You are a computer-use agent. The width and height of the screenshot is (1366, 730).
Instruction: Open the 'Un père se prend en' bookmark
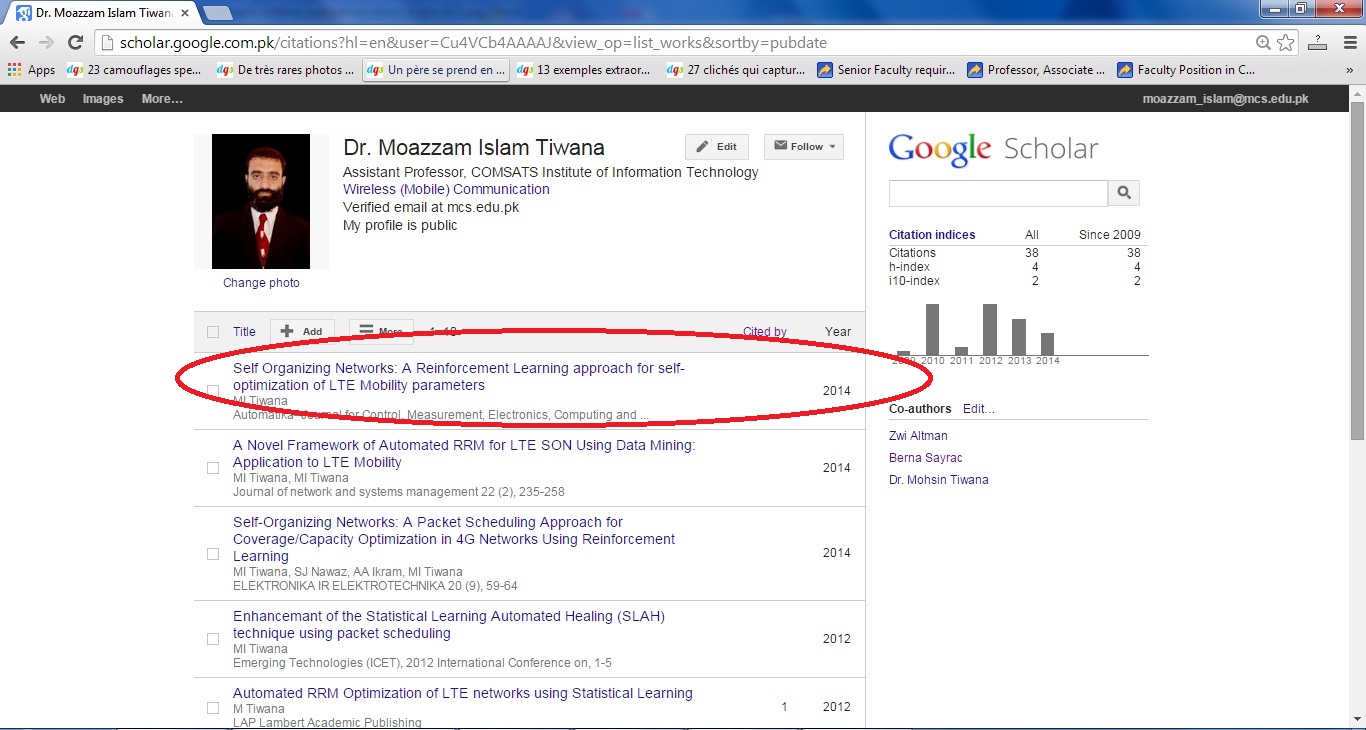[x=436, y=70]
